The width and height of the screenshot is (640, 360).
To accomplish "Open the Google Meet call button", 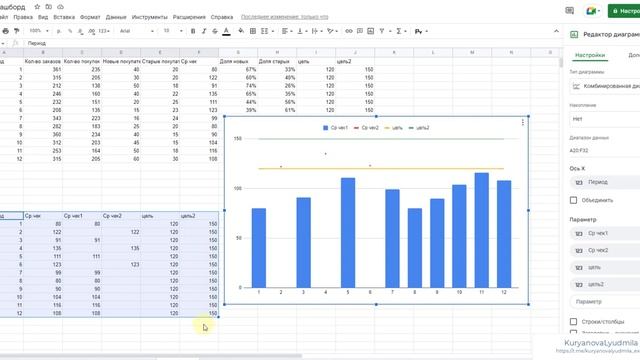I will pos(593,11).
